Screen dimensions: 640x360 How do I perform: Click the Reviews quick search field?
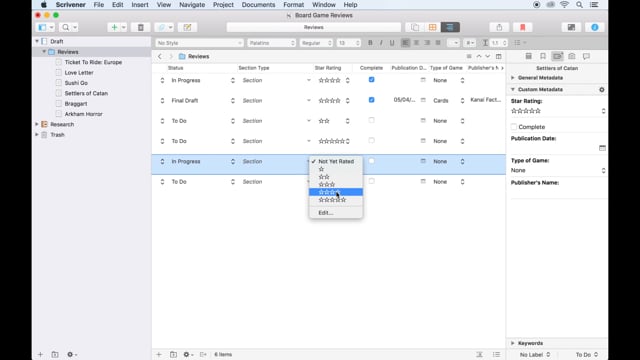coord(313,27)
